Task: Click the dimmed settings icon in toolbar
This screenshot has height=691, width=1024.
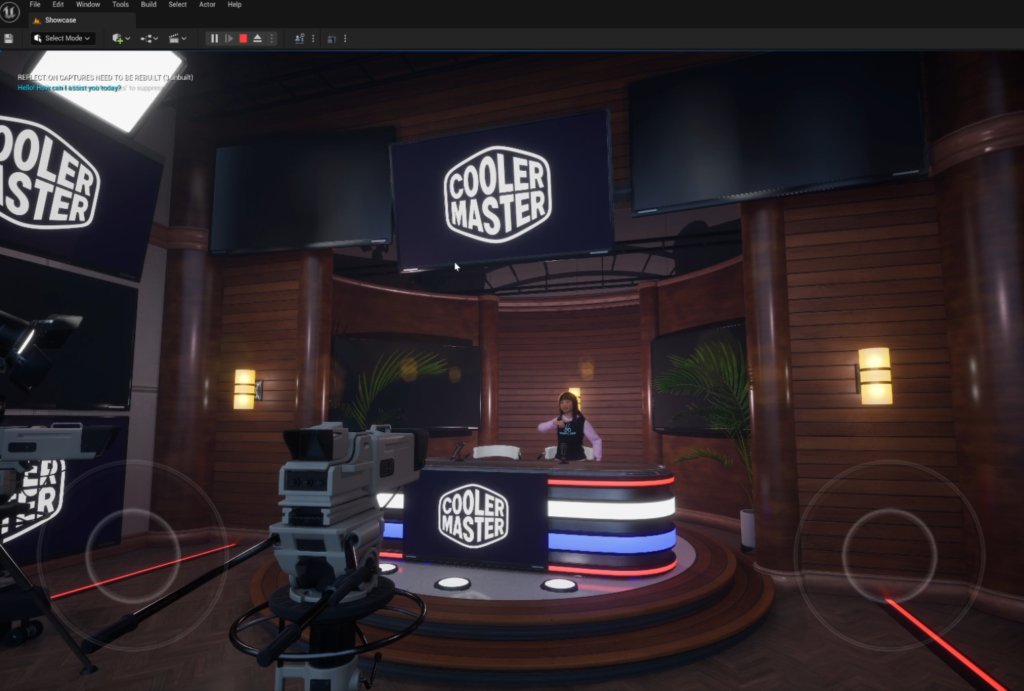Action: (x=332, y=39)
